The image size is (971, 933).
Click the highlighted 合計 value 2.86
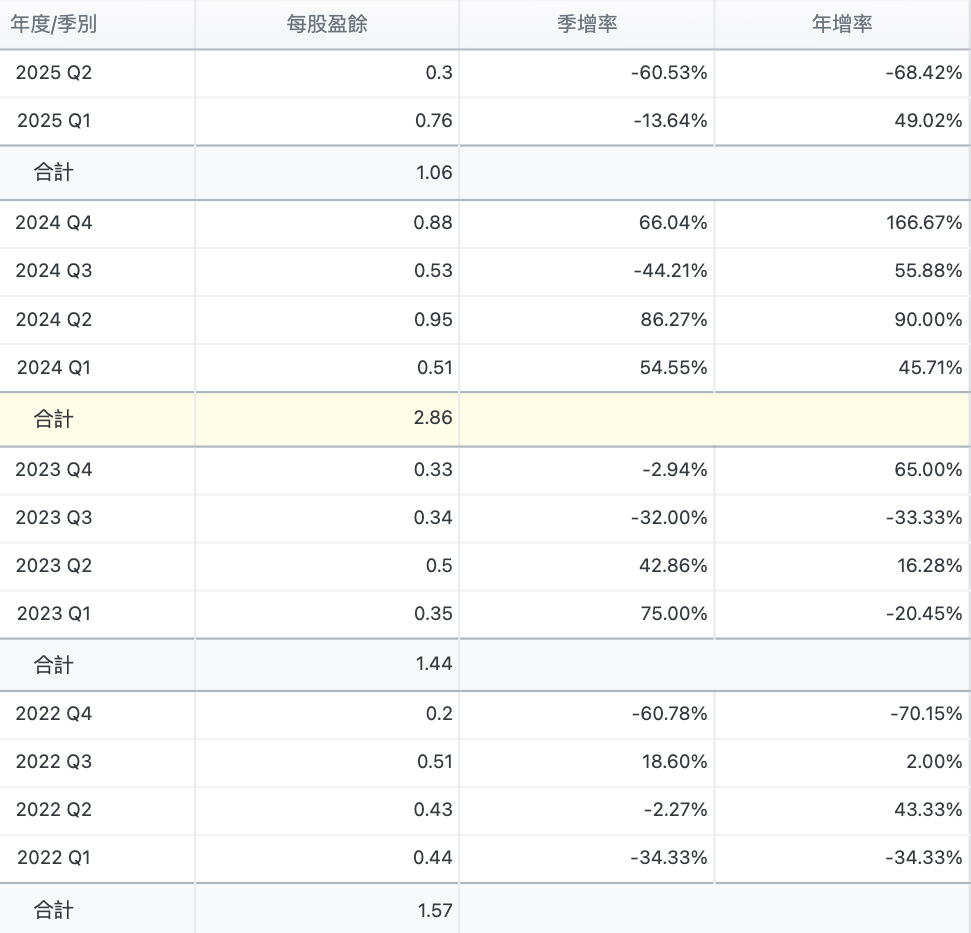coord(433,418)
